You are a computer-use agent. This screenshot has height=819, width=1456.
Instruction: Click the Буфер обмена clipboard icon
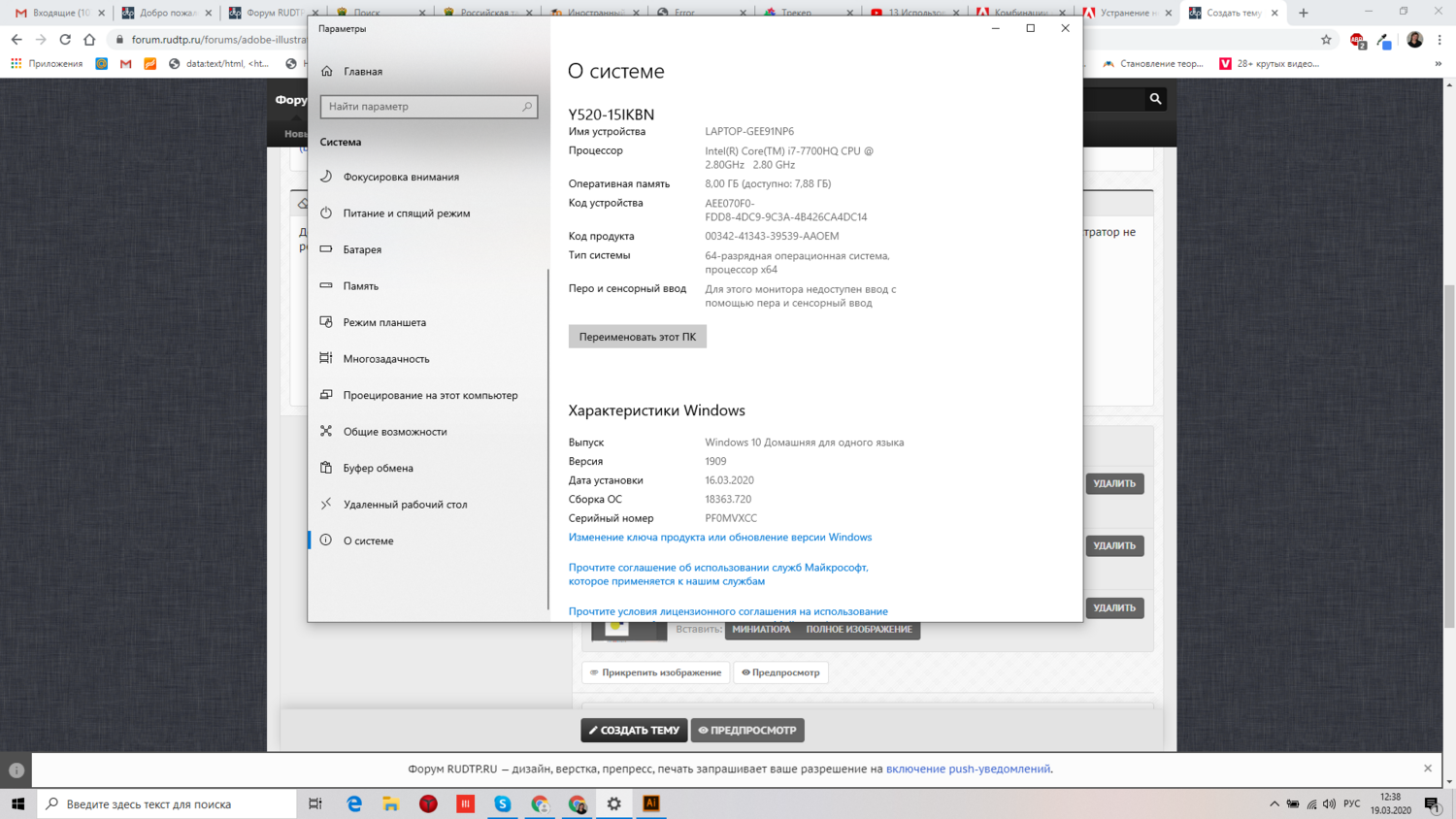(326, 468)
